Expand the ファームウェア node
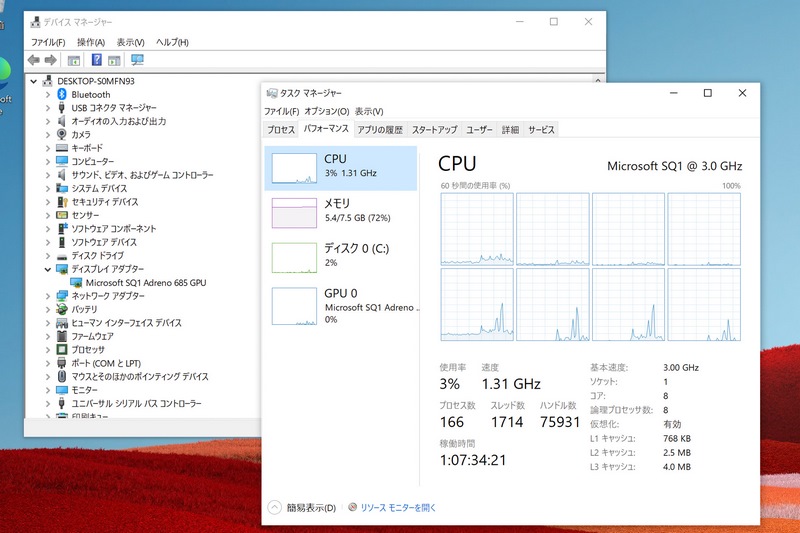This screenshot has height=533, width=800. click(48, 336)
